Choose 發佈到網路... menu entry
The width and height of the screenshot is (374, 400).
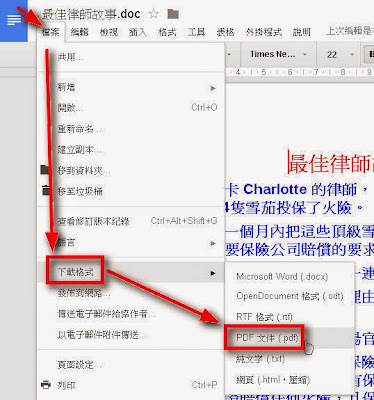click(131, 293)
